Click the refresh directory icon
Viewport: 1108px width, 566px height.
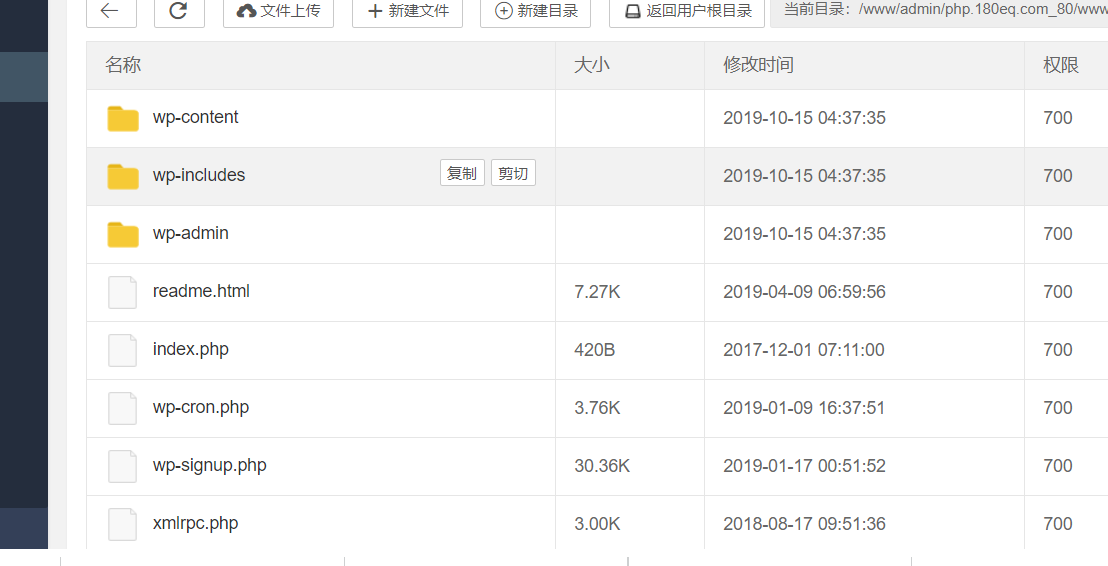click(179, 11)
